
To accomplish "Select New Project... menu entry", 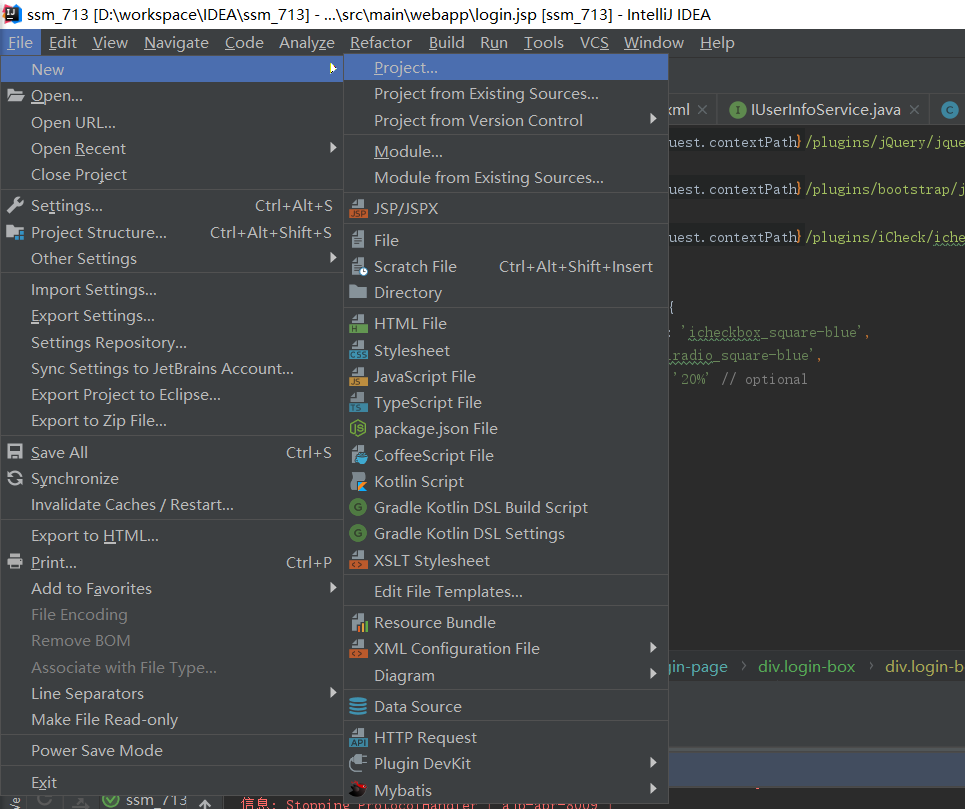I will point(506,68).
